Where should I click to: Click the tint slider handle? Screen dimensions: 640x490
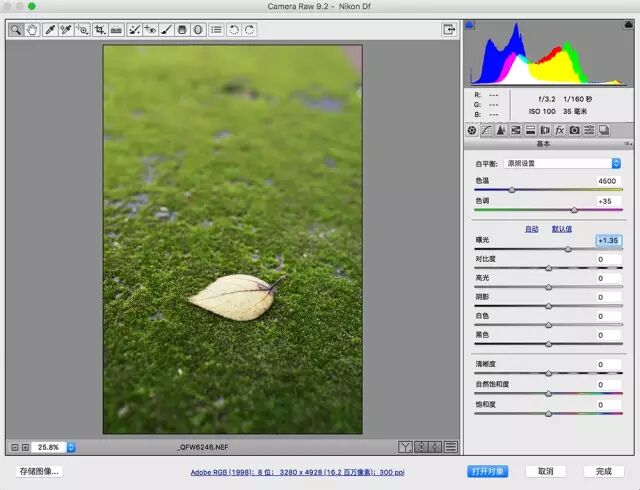coord(574,210)
